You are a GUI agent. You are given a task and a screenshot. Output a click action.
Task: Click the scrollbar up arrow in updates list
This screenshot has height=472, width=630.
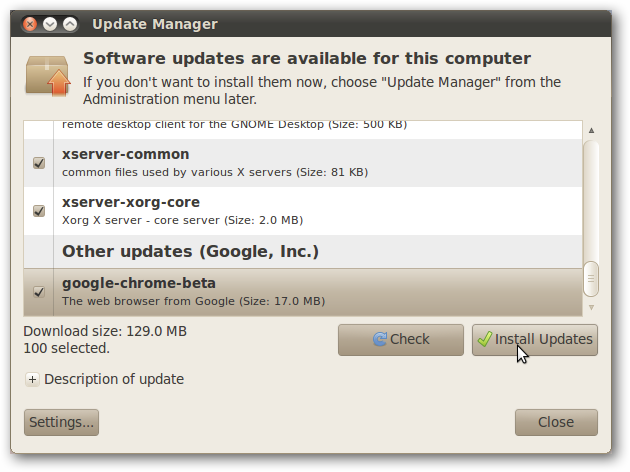click(x=591, y=130)
